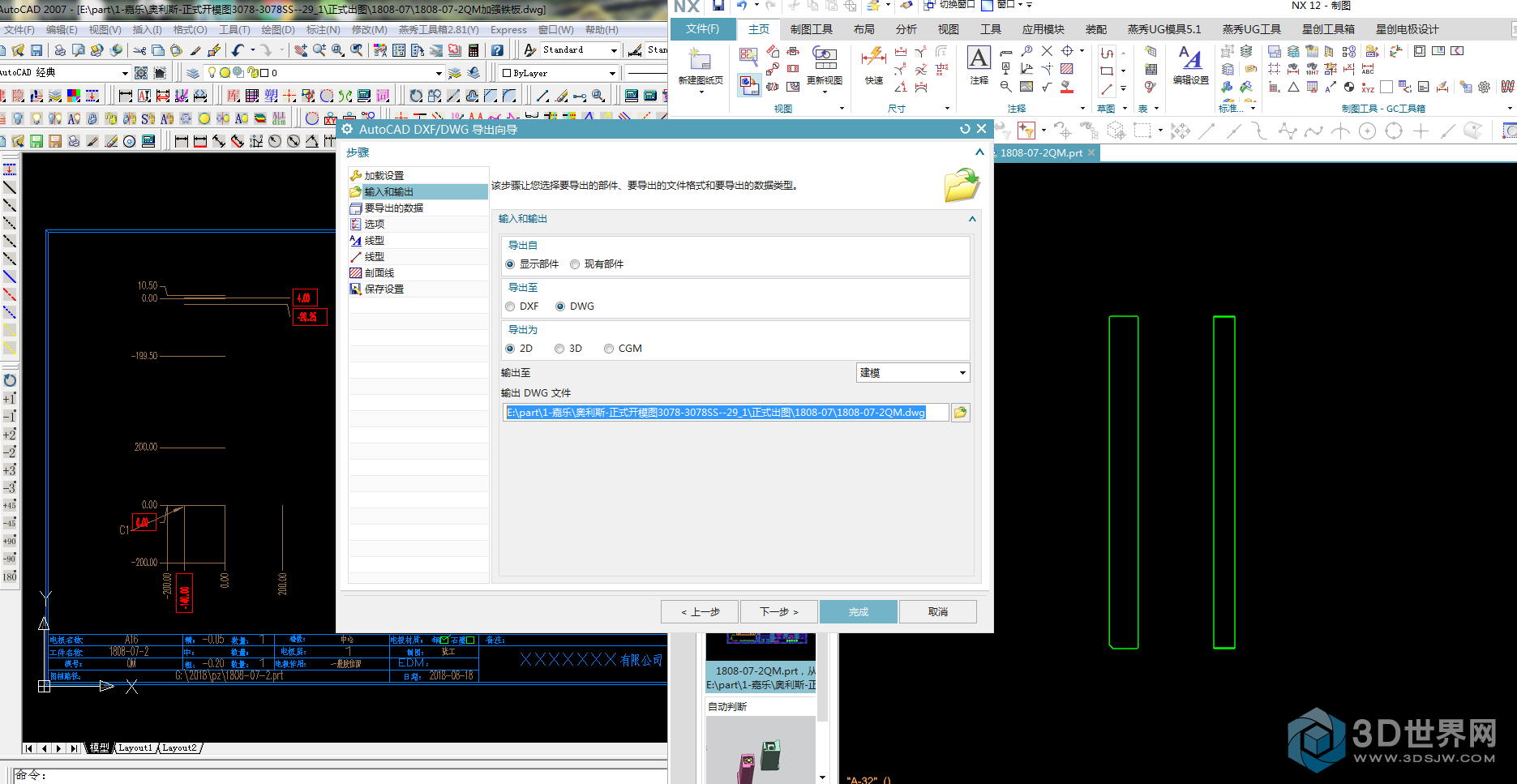Click the '下一步 >' button
The image size is (1517, 784).
[x=779, y=612]
